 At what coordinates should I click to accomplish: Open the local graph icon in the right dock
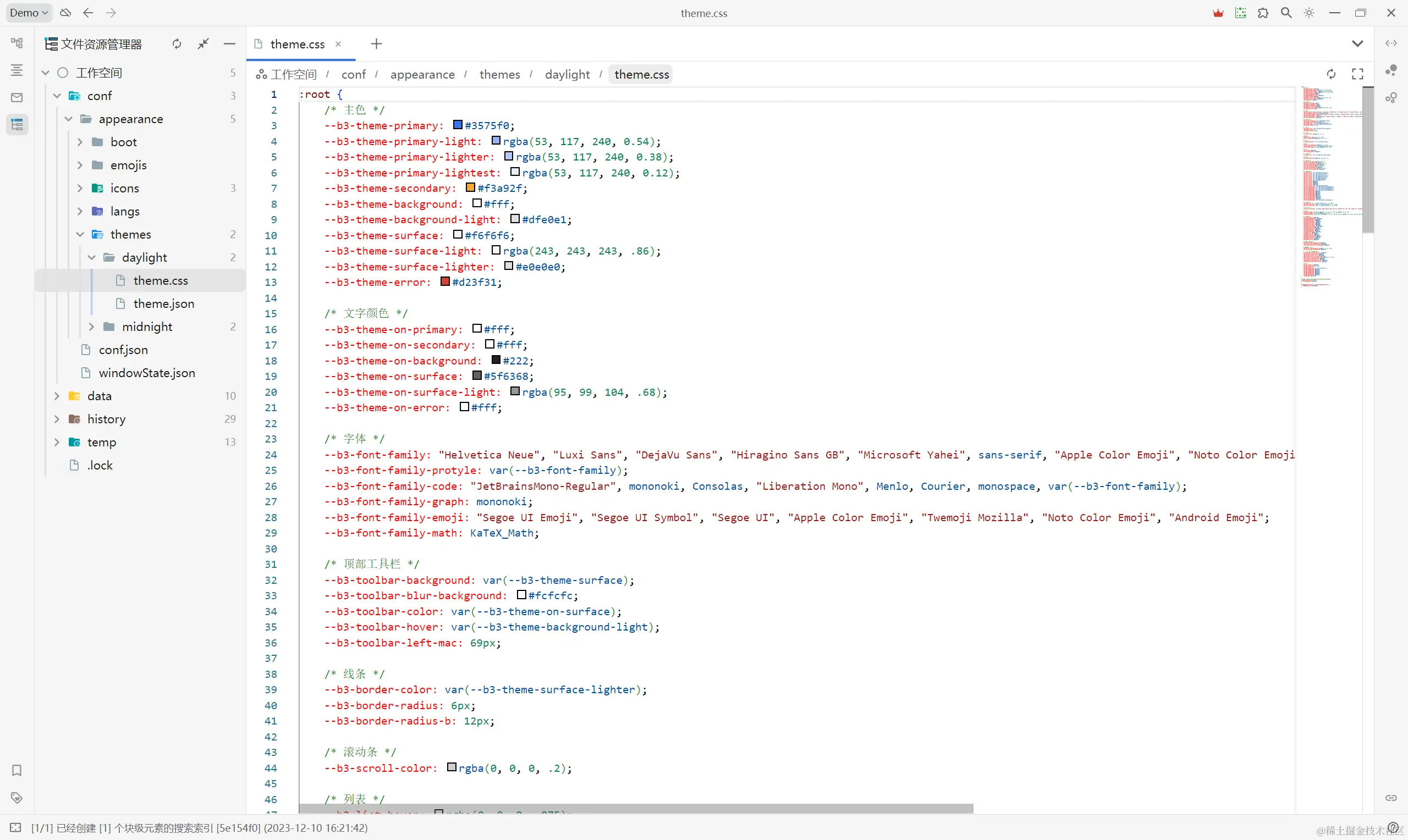pos(1391,97)
